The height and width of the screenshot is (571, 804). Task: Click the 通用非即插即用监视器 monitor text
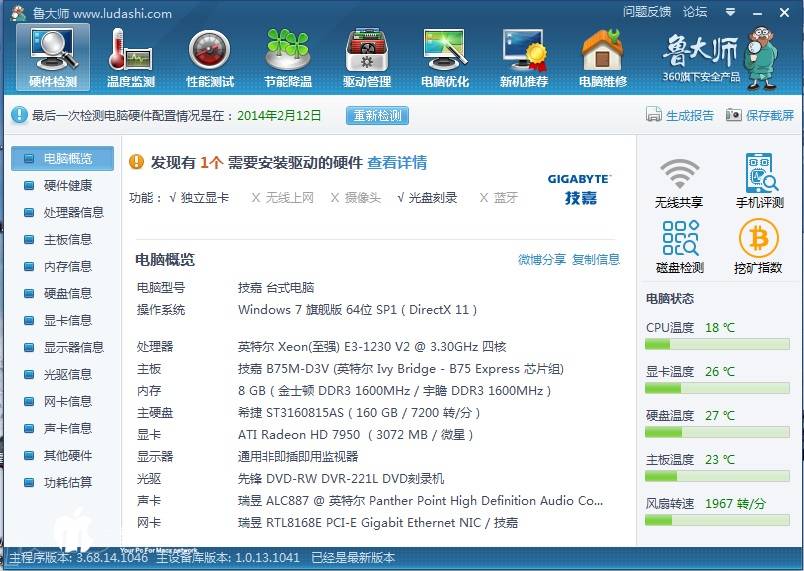(298, 457)
